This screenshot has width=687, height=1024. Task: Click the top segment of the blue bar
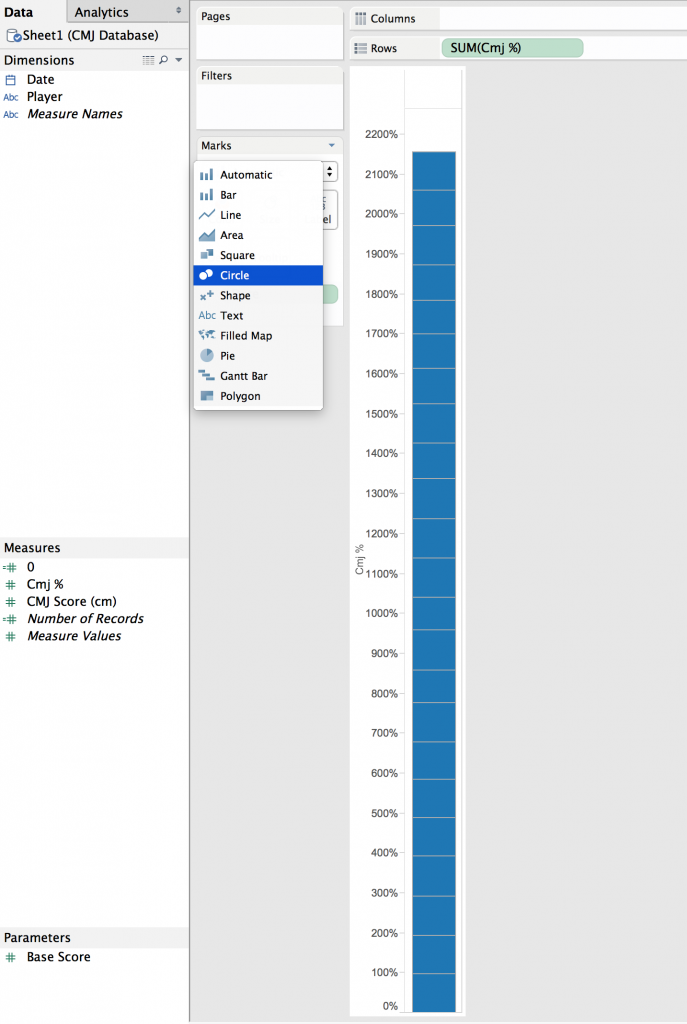coord(434,171)
